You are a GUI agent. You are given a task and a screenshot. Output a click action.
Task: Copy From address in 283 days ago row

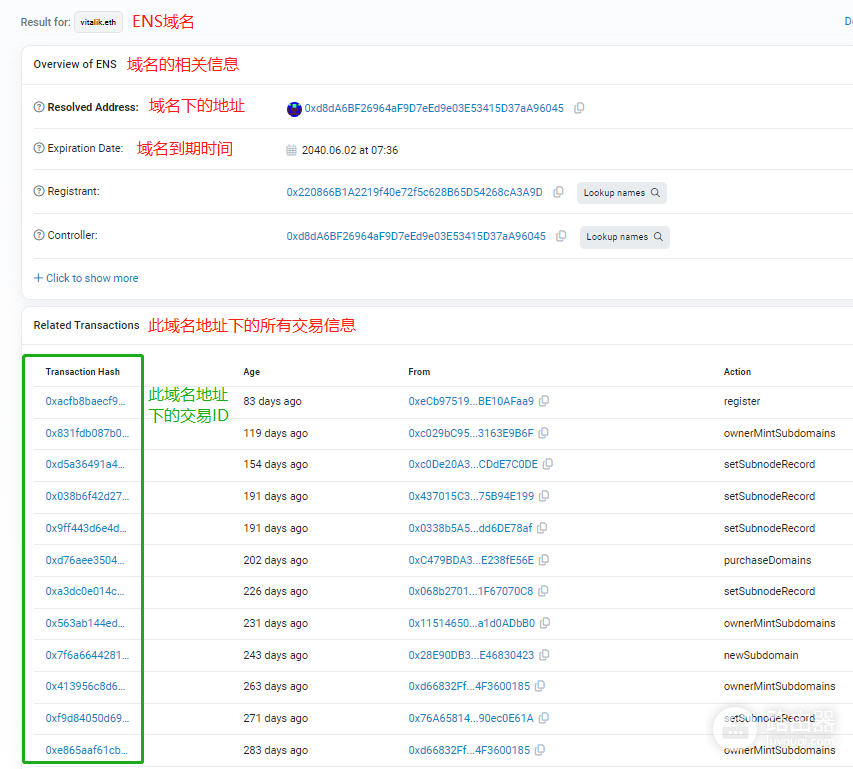coord(540,750)
